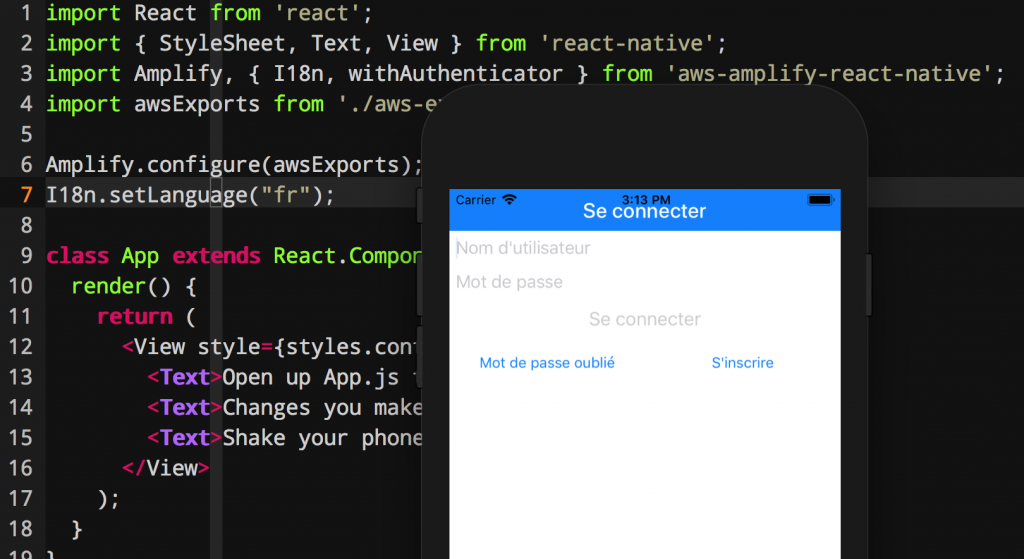The height and width of the screenshot is (559, 1024).
Task: Click the Text tag on line 13
Action: click(x=185, y=377)
